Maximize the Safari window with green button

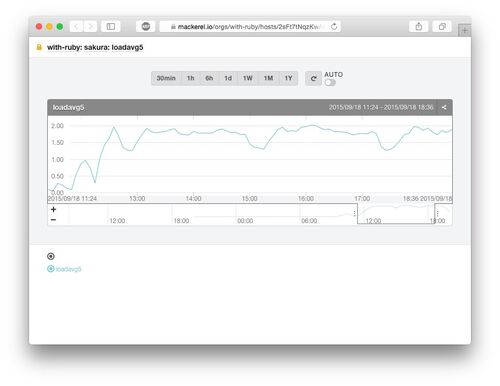click(x=60, y=26)
